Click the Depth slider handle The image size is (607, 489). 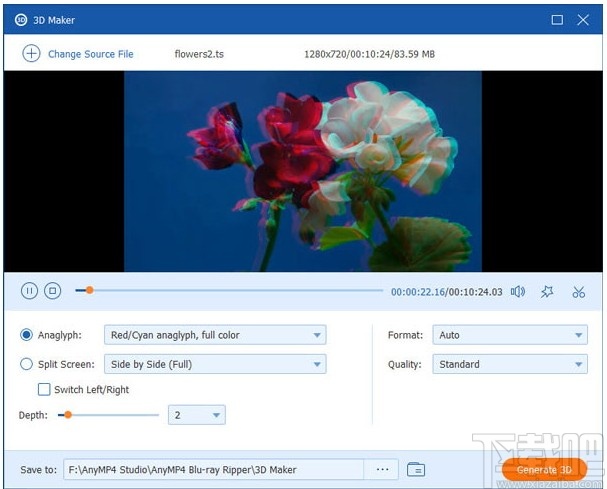[x=68, y=415]
